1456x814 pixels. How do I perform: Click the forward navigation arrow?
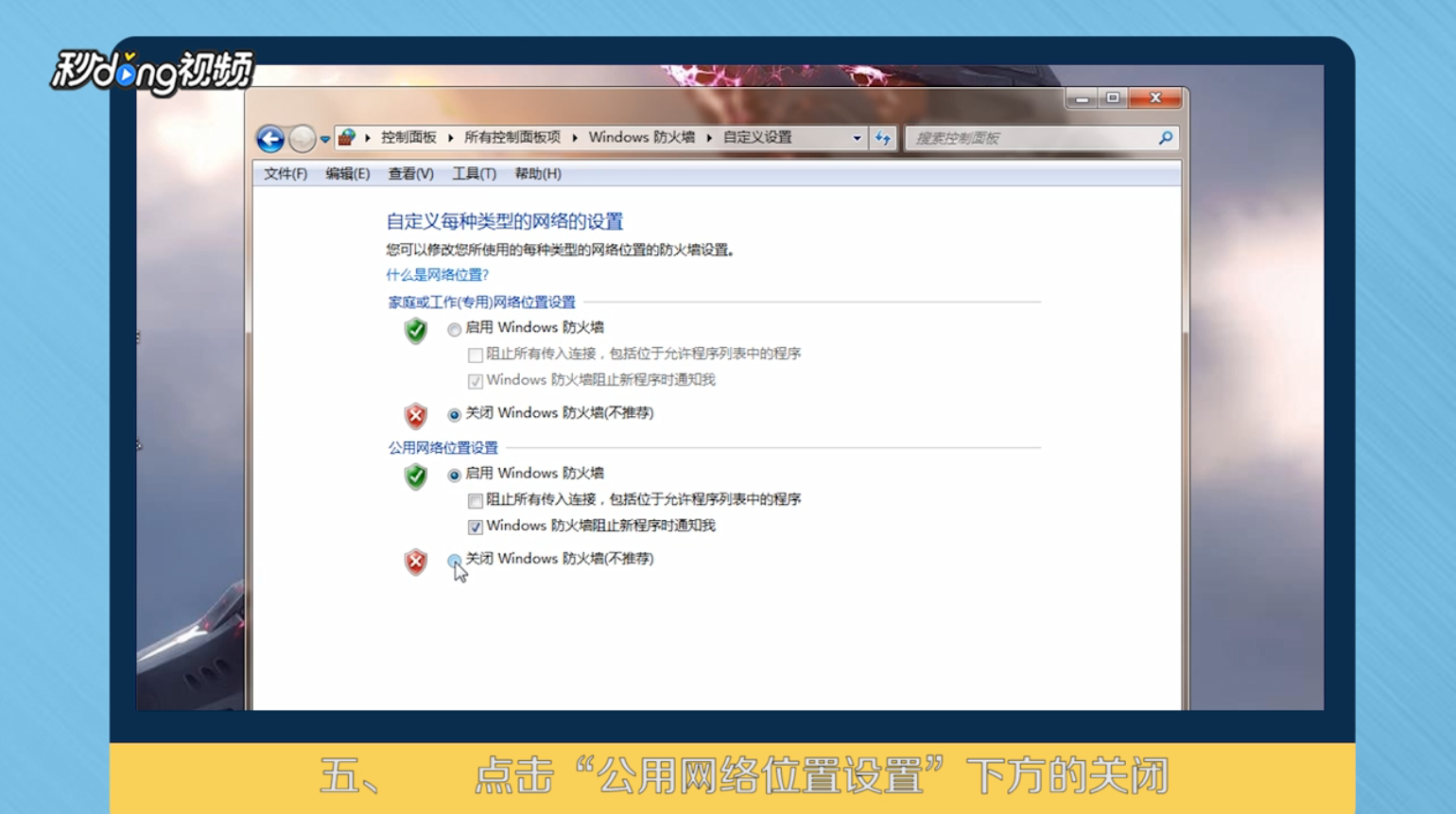coord(301,139)
